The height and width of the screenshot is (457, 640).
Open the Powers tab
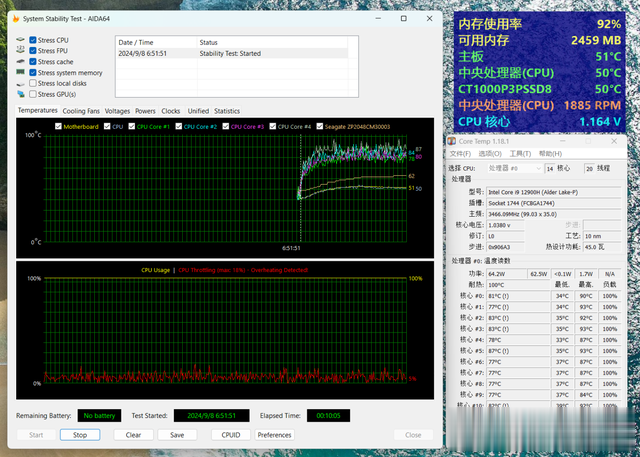click(145, 111)
